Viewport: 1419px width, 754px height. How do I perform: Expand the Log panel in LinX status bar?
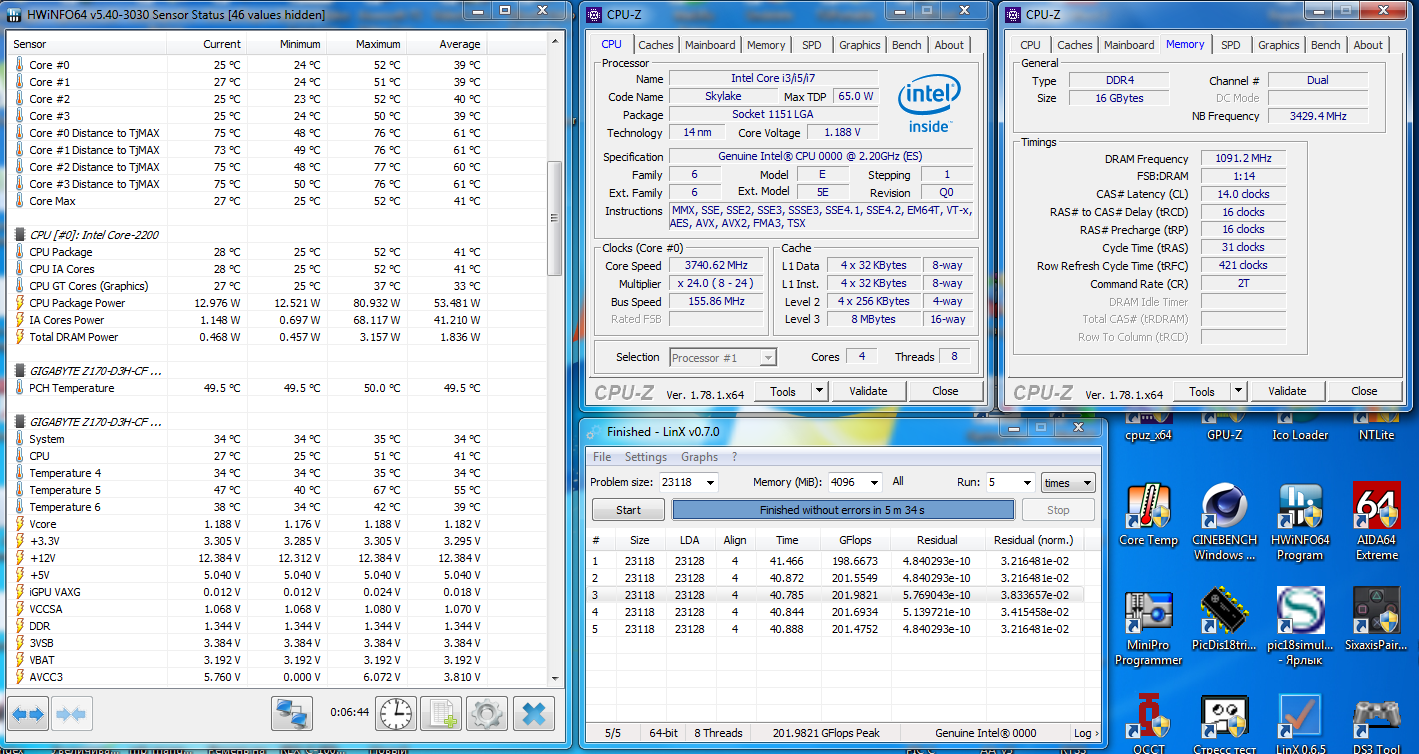pos(1086,733)
